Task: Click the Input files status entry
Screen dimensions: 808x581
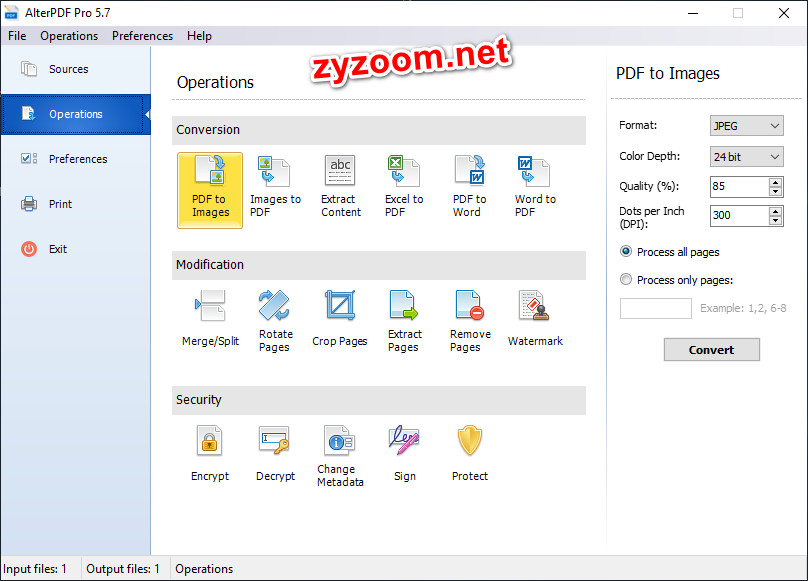Action: (x=35, y=569)
